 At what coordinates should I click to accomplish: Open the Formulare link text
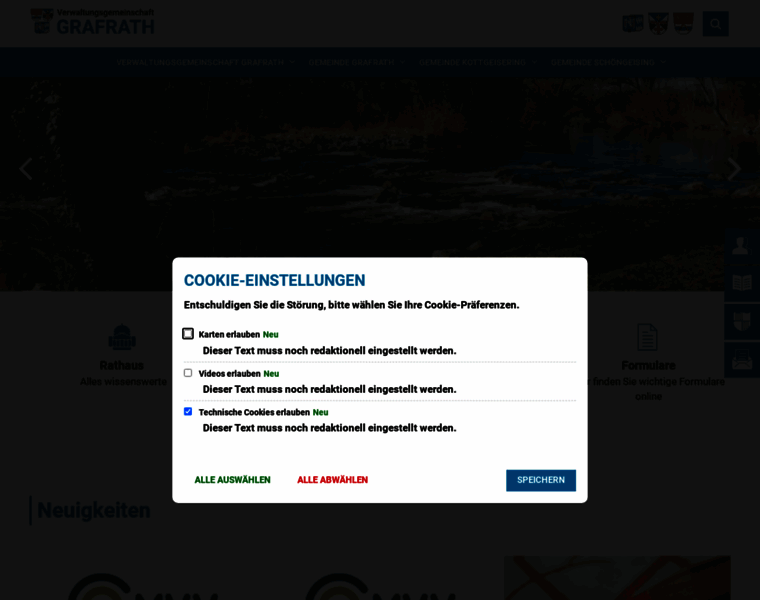point(649,365)
